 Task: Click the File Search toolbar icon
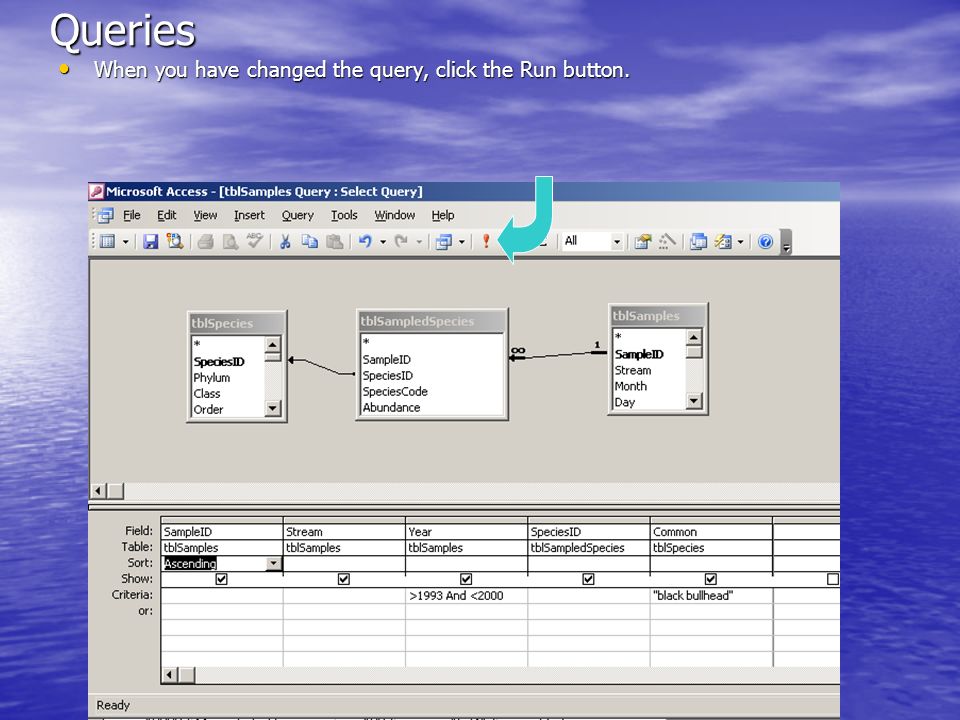pos(175,241)
